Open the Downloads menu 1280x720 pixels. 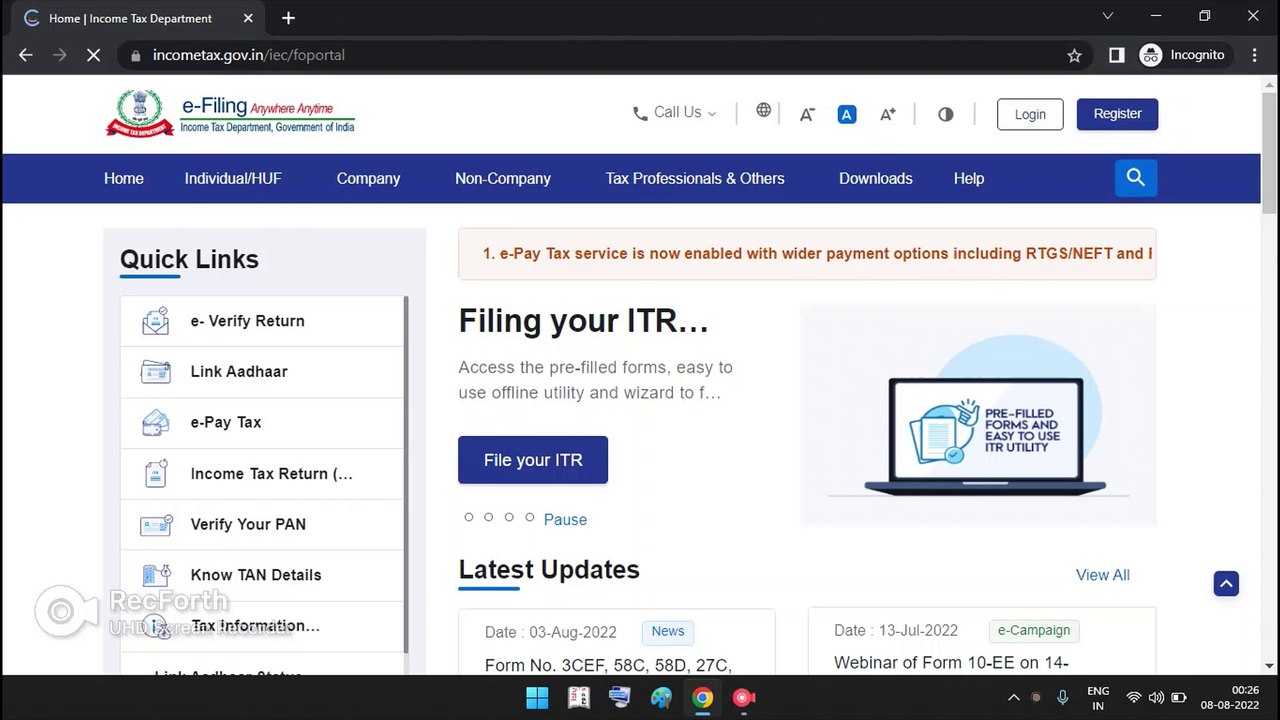(x=876, y=178)
